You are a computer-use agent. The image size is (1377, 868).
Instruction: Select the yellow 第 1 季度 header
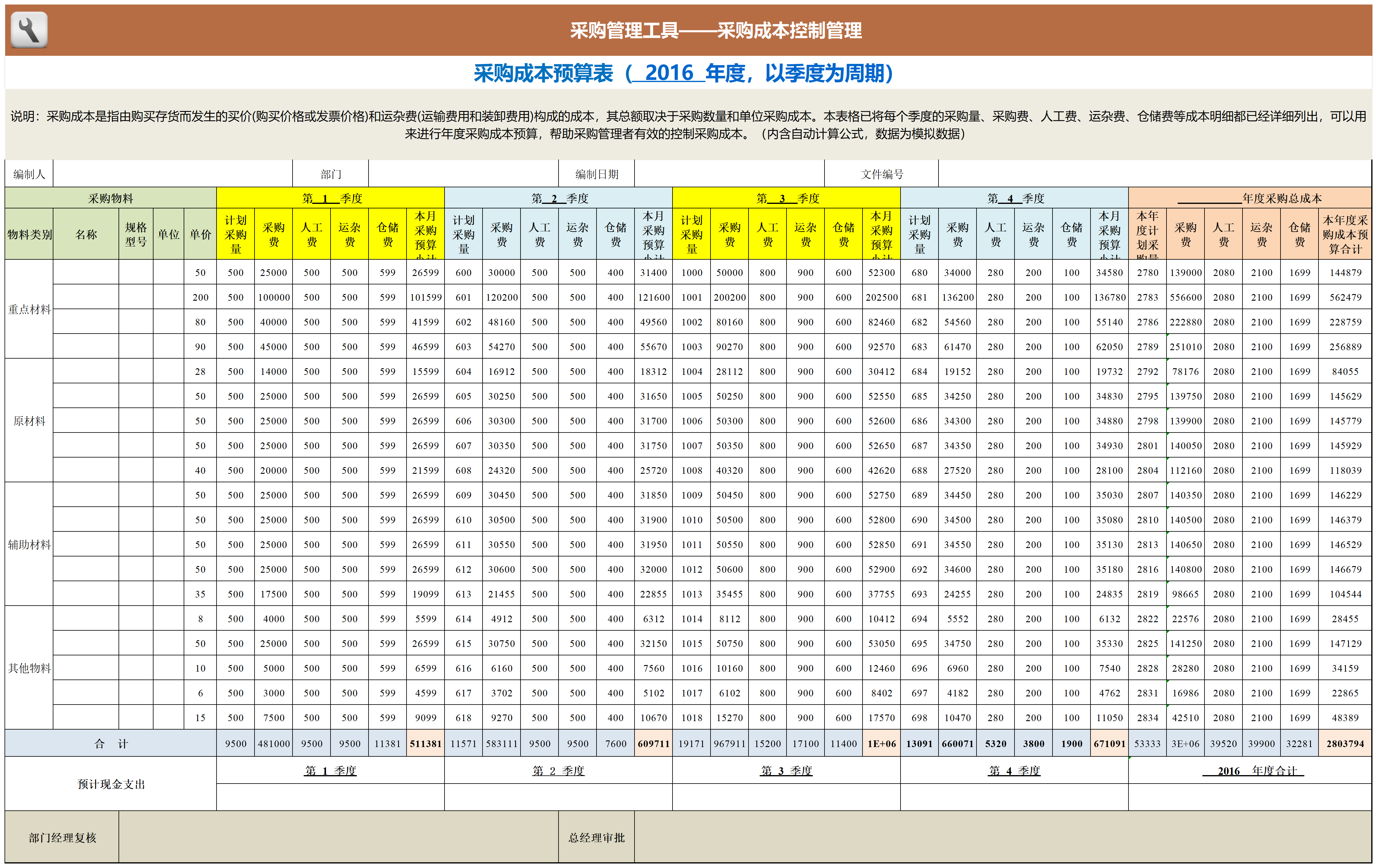tap(330, 198)
